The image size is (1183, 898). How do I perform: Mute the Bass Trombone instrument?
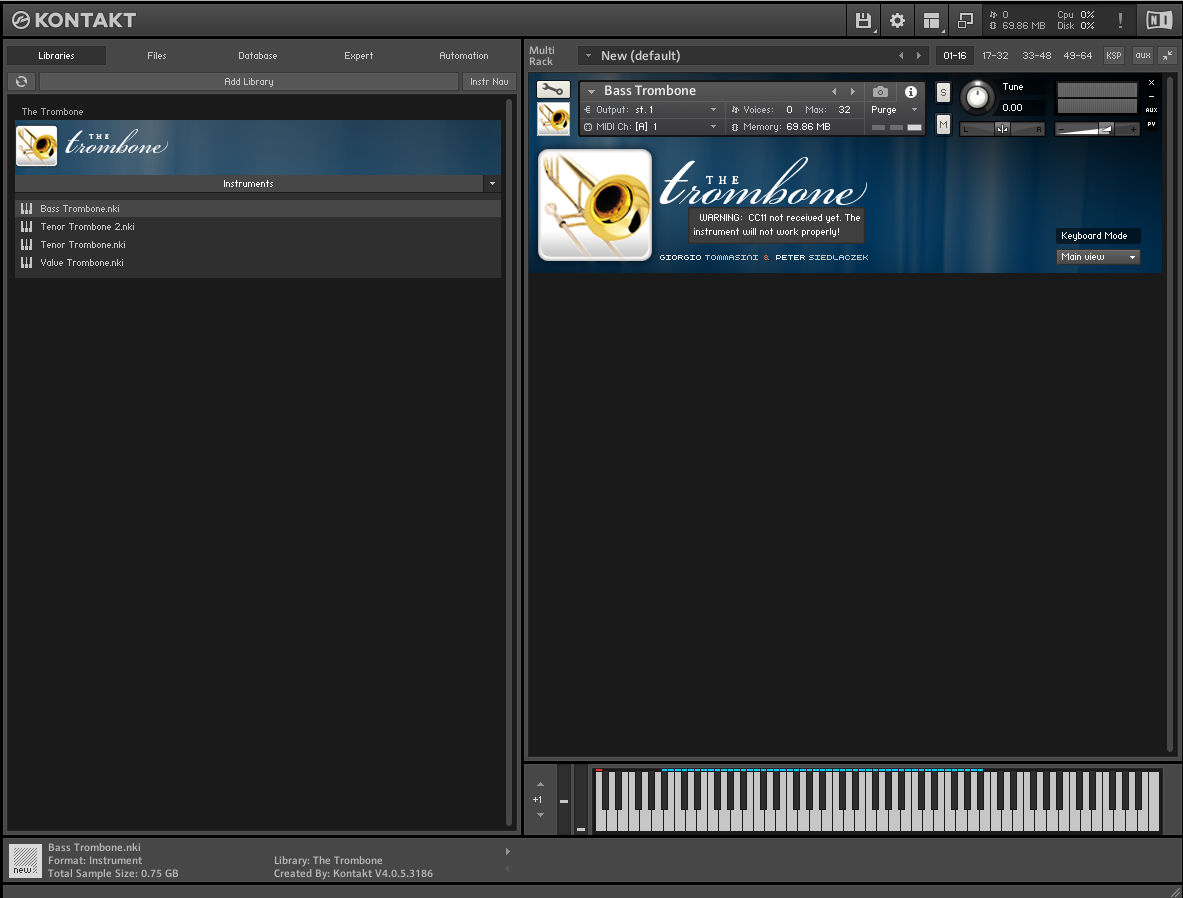[943, 125]
